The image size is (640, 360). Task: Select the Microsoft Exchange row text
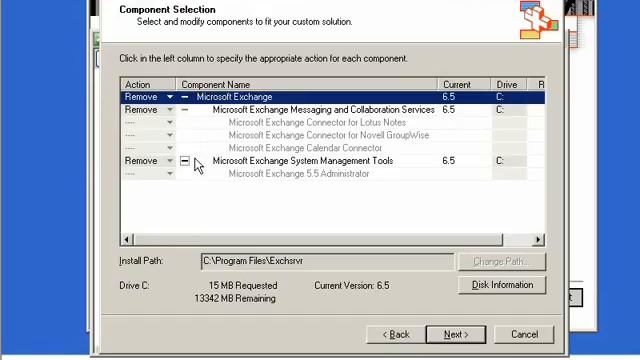coord(234,97)
